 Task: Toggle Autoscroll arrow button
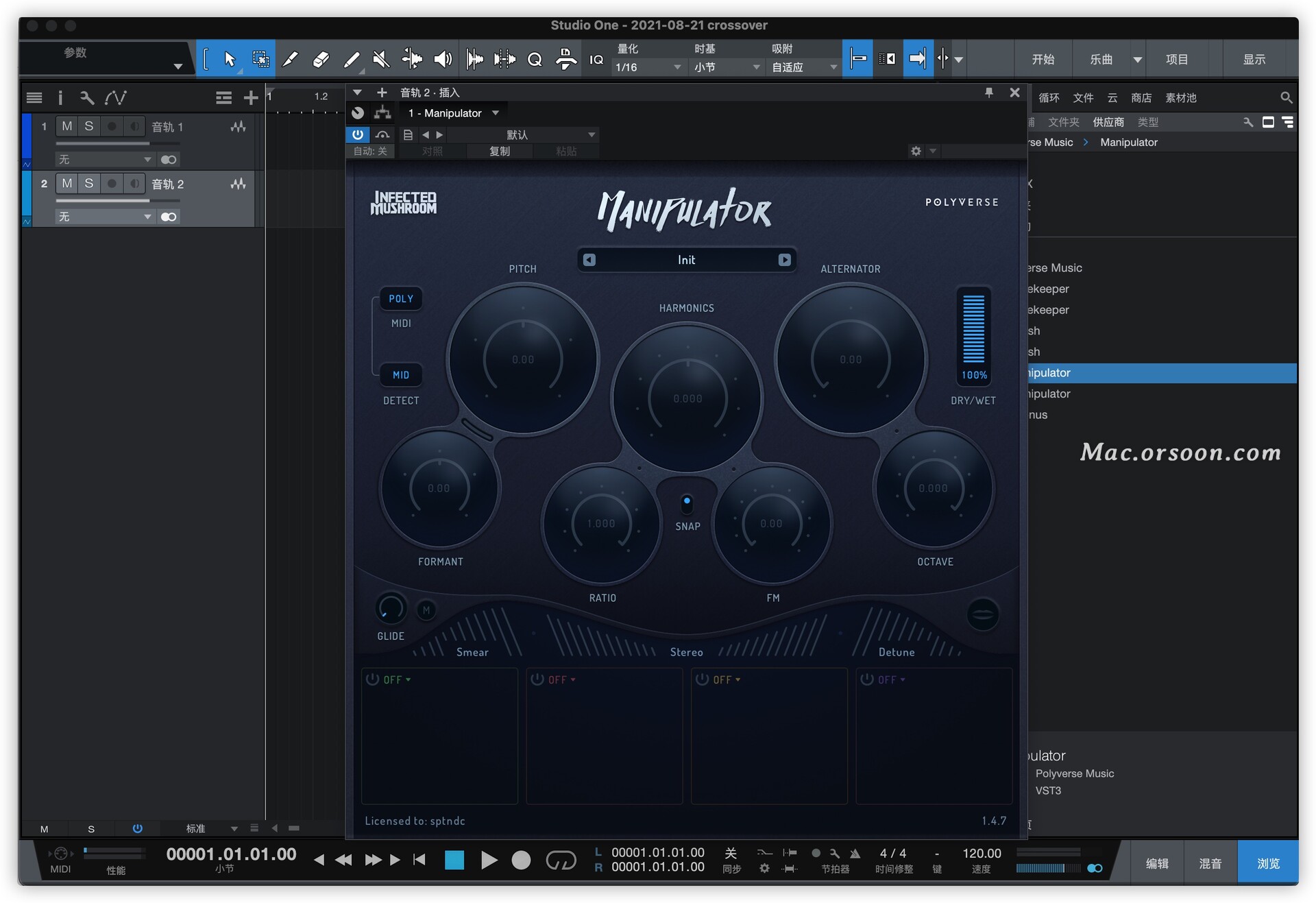pos(918,59)
